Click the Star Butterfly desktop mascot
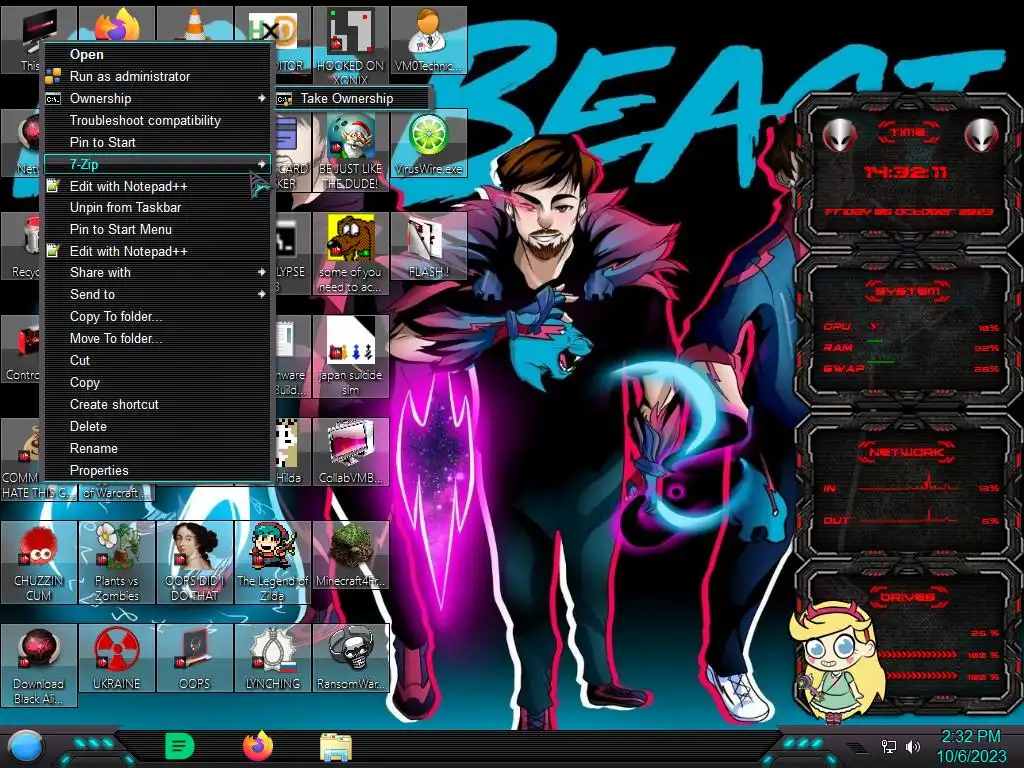The width and height of the screenshot is (1024, 768). [x=835, y=663]
